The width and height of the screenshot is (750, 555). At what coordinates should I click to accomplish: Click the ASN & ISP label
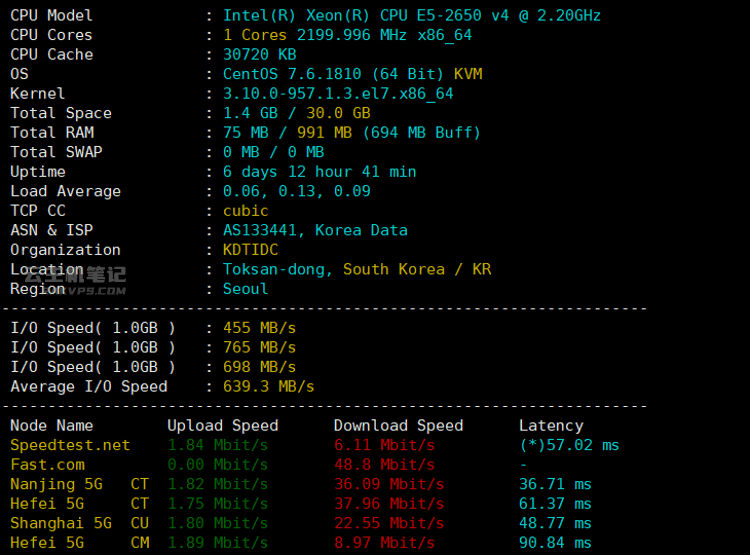[x=52, y=231]
